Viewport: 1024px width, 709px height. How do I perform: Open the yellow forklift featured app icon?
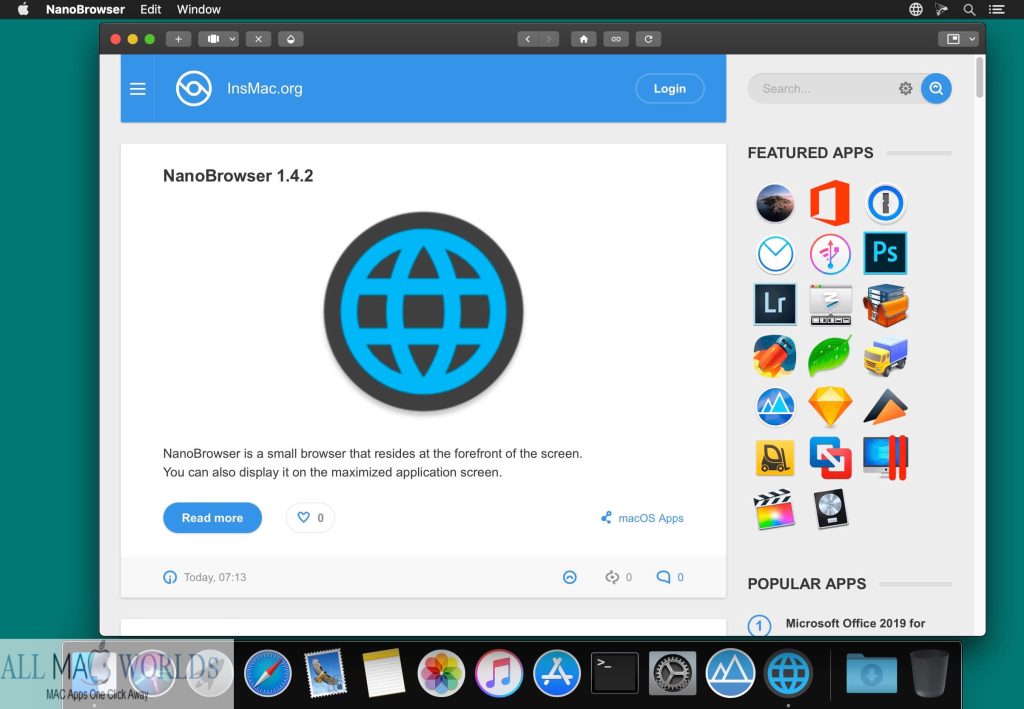pyautogui.click(x=775, y=457)
